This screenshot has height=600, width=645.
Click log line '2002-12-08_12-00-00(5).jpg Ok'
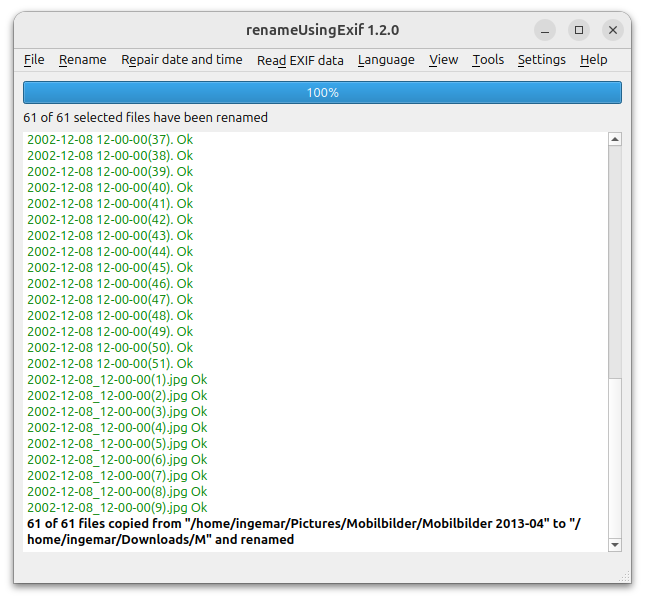click(x=117, y=445)
